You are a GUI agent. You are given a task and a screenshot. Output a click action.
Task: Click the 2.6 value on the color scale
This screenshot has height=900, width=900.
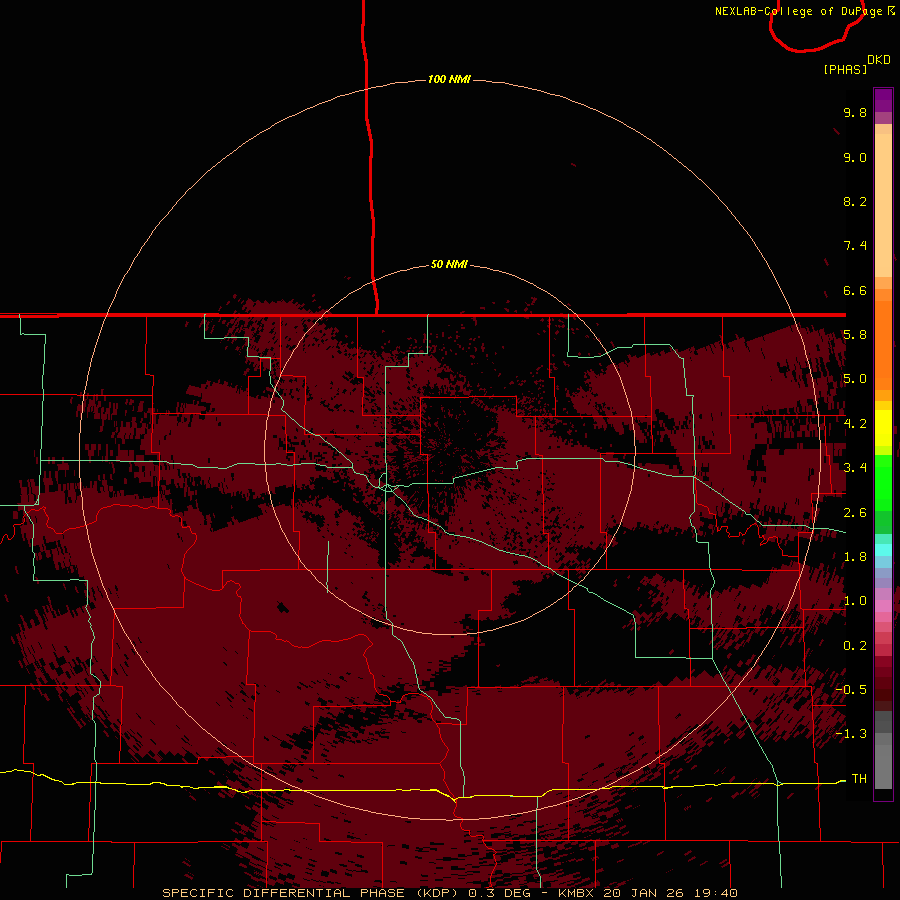855,513
